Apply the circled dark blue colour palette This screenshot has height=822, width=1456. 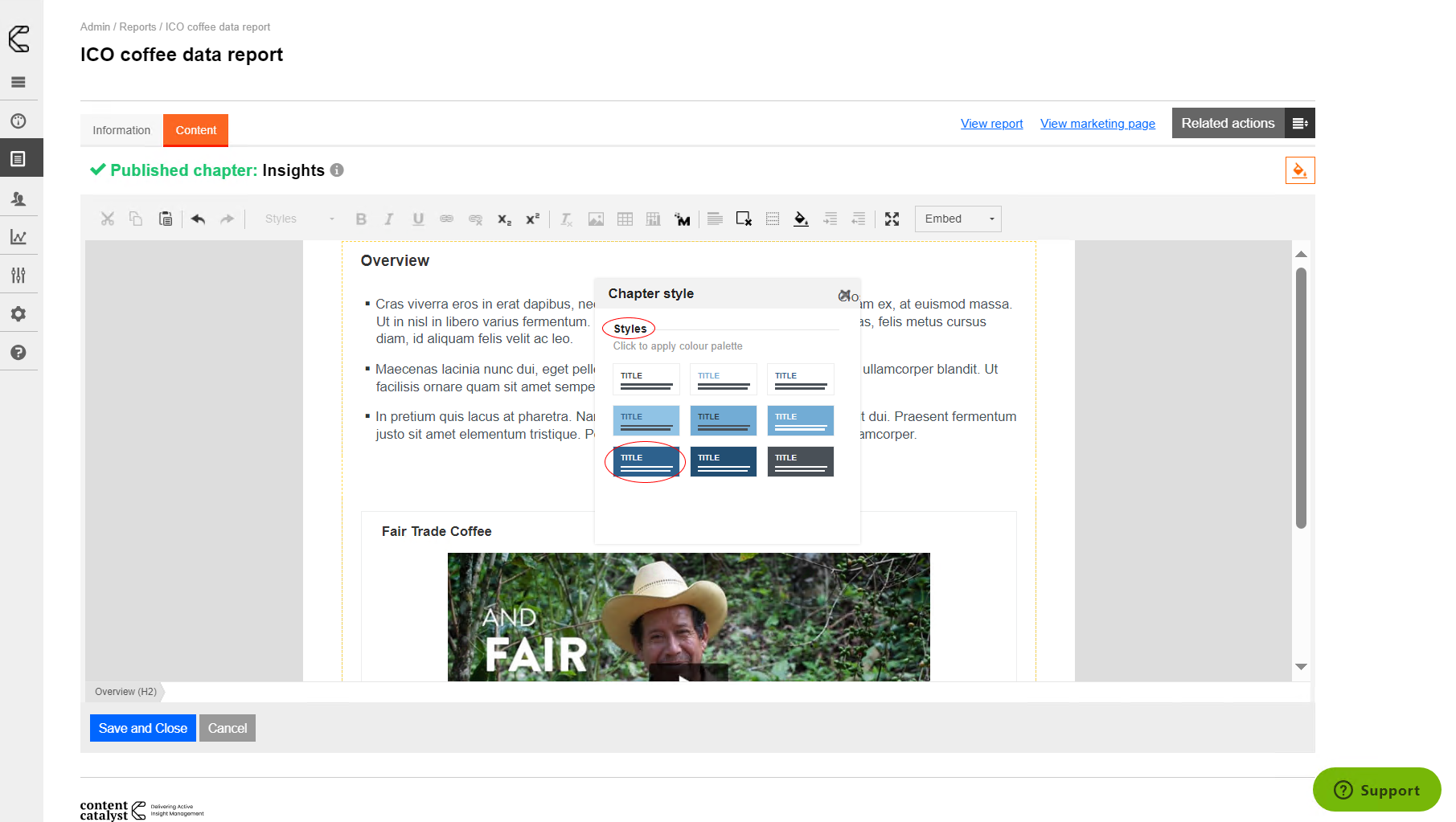click(x=646, y=462)
